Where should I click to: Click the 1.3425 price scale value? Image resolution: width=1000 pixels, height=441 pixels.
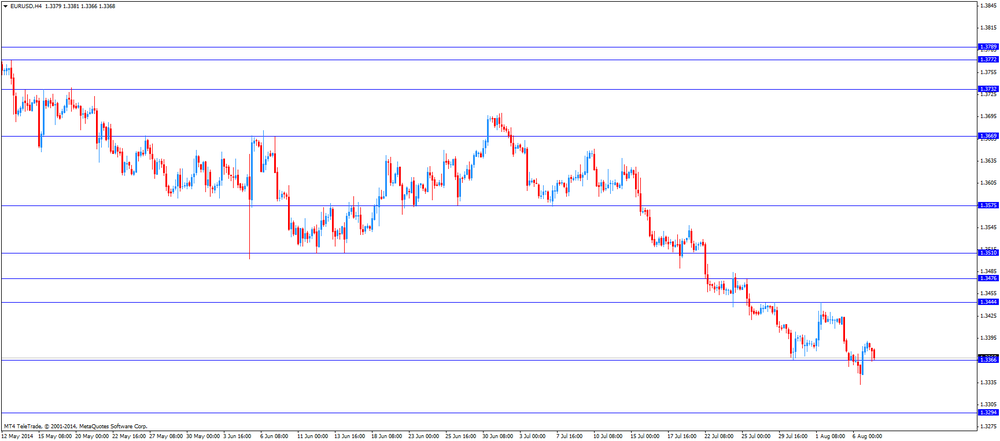pyautogui.click(x=989, y=316)
